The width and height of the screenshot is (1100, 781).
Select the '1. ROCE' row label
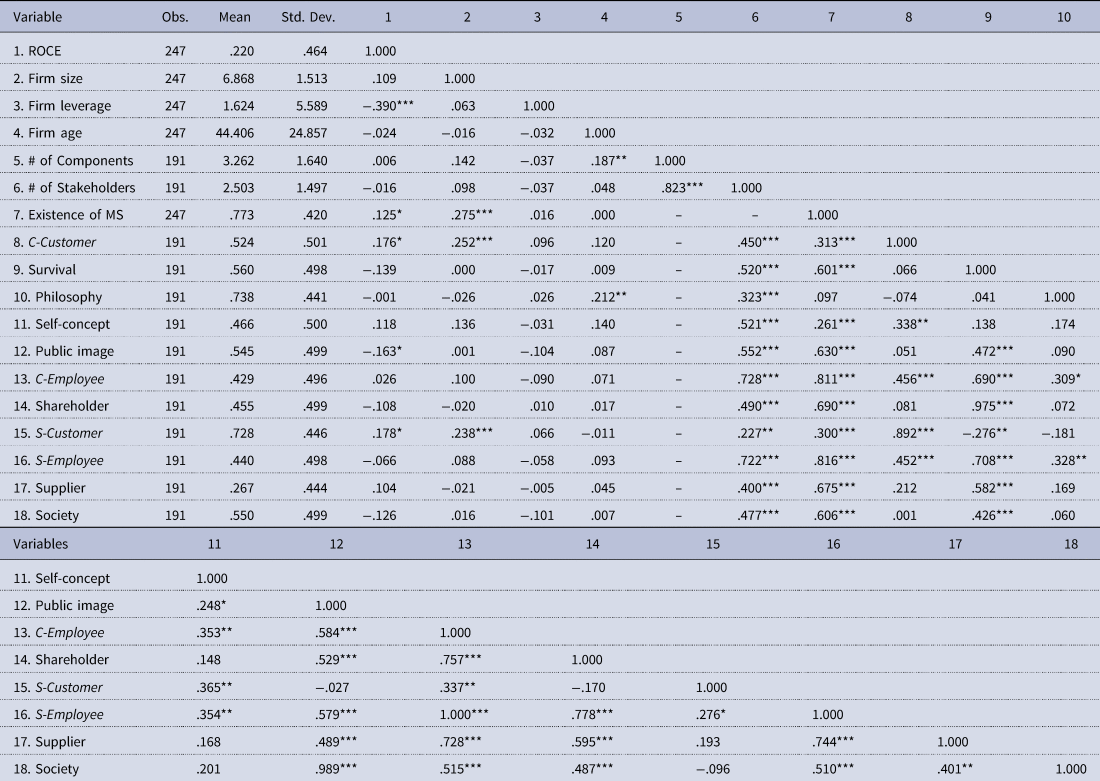[x=40, y=50]
